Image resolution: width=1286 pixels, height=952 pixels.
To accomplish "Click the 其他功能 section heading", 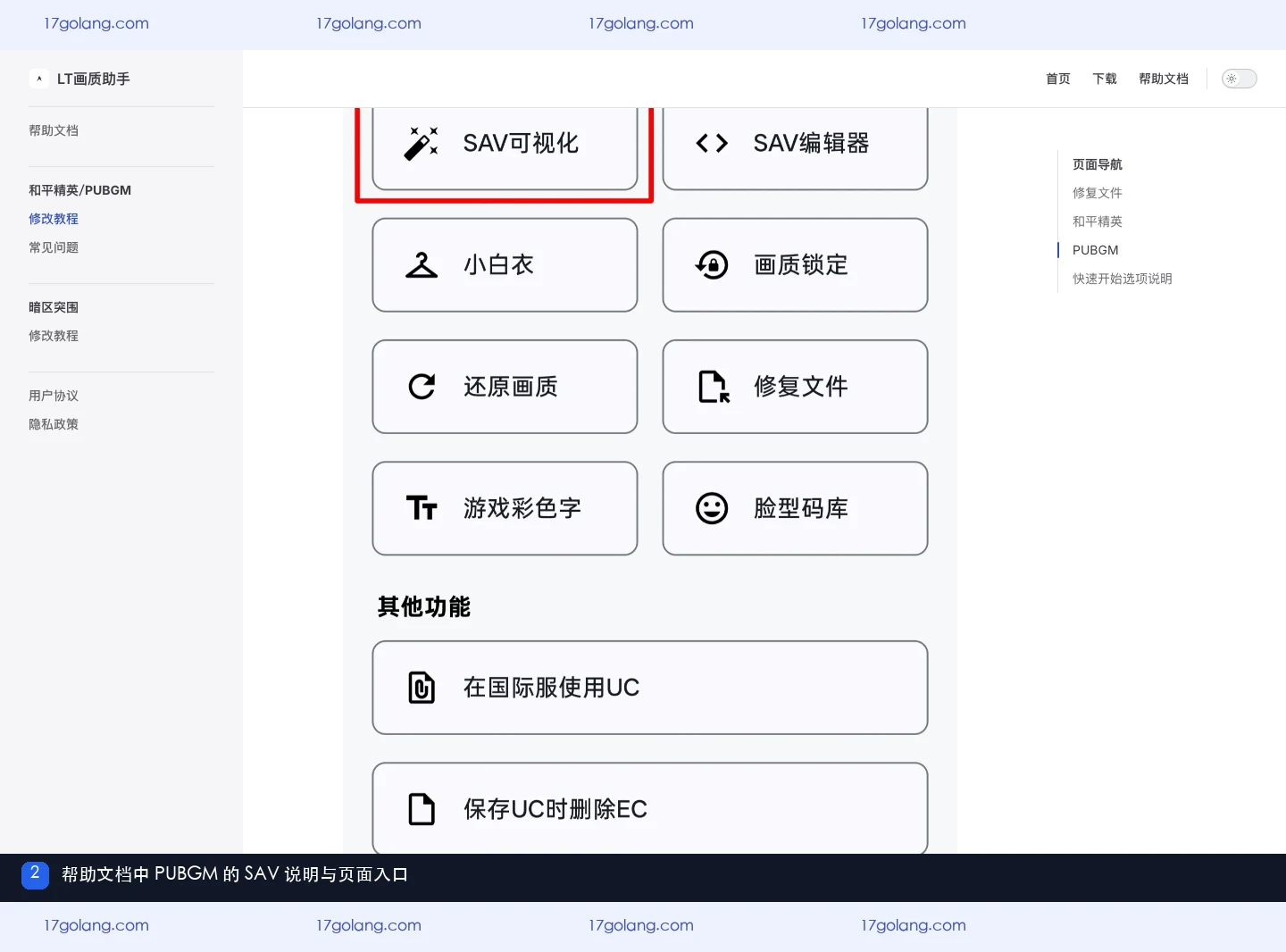I will point(424,607).
